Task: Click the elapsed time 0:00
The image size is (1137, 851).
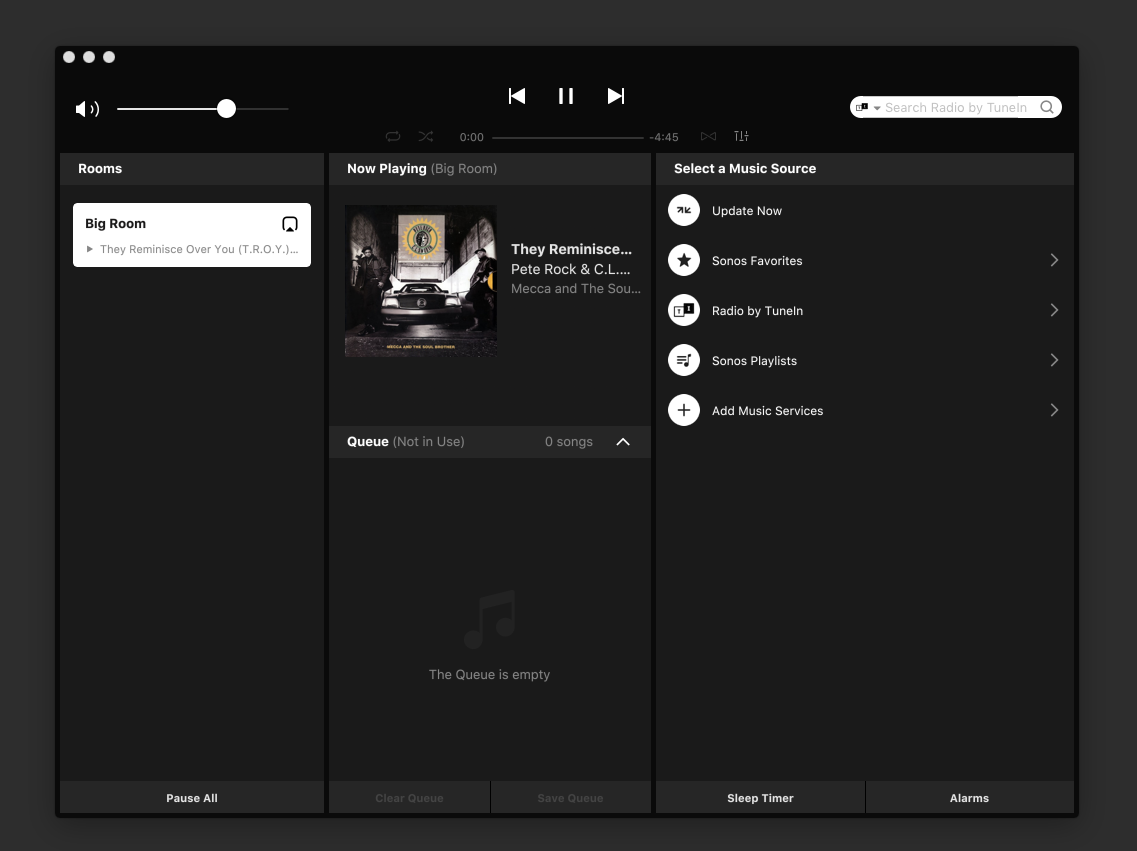Action: coord(471,137)
